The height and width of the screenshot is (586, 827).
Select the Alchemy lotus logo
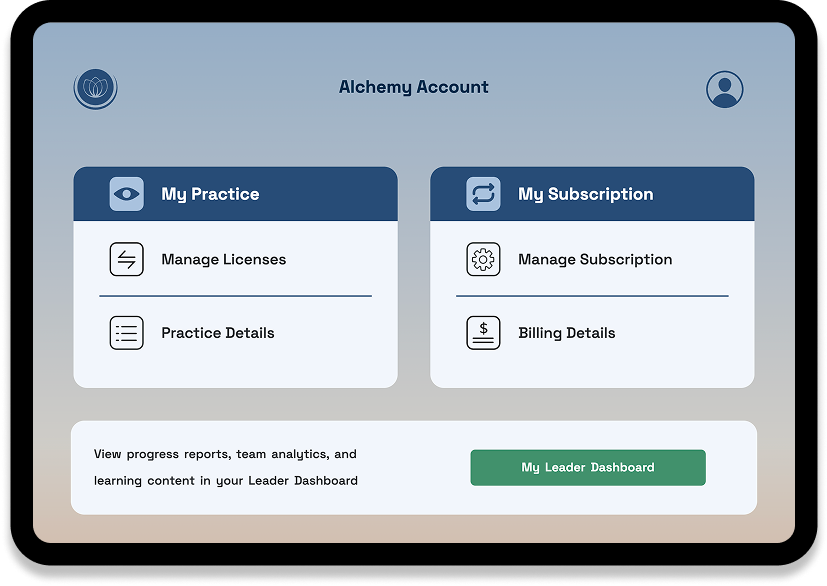[96, 88]
